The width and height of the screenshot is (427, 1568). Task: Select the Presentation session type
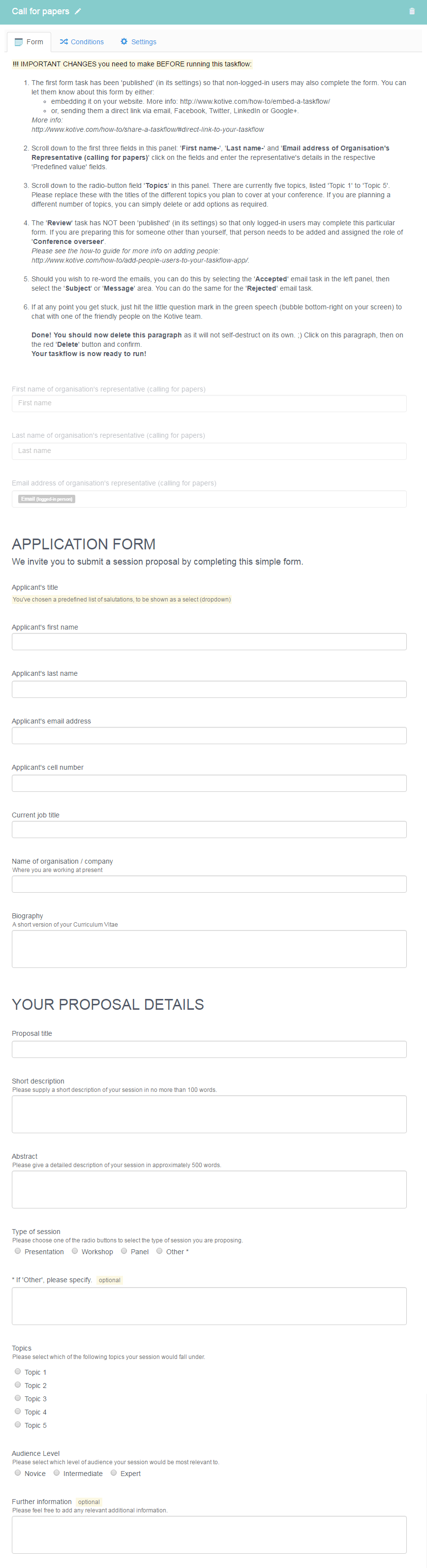pyautogui.click(x=18, y=1251)
